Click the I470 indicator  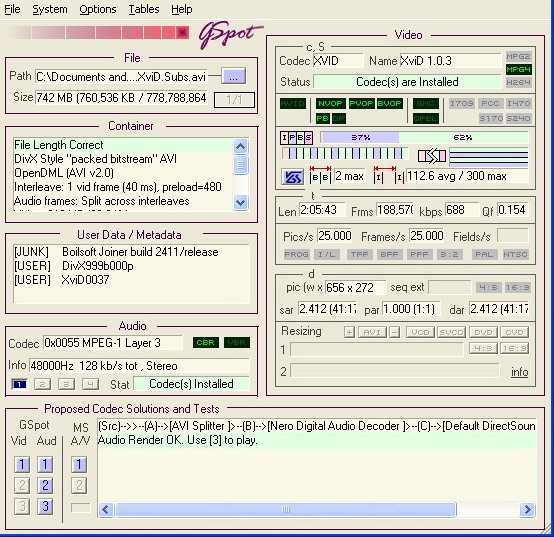pos(518,104)
